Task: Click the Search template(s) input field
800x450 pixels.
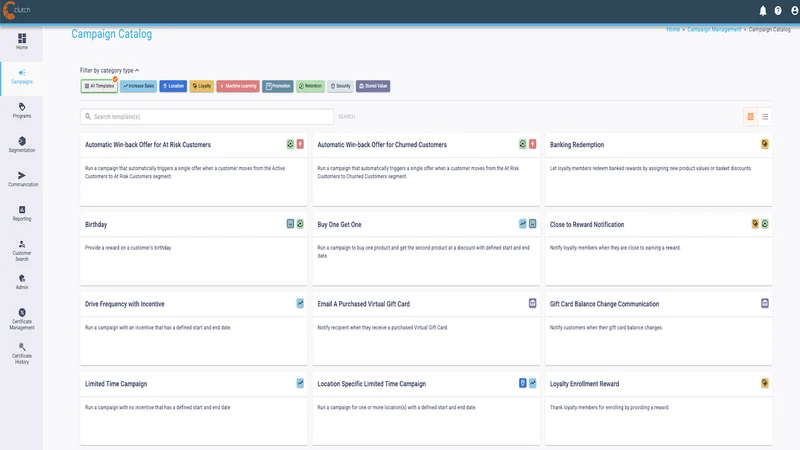Action: [x=207, y=117]
